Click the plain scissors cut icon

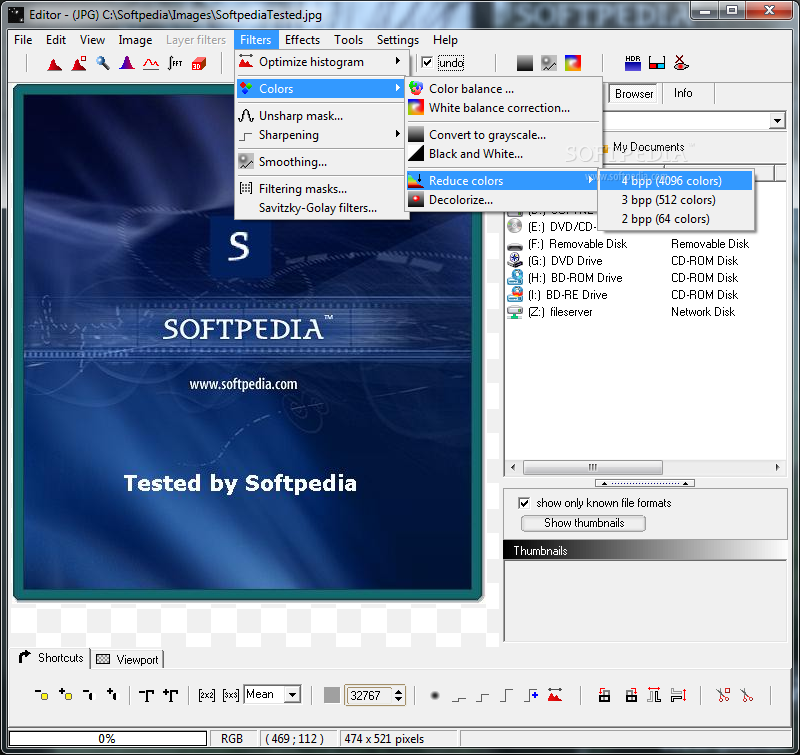point(747,695)
